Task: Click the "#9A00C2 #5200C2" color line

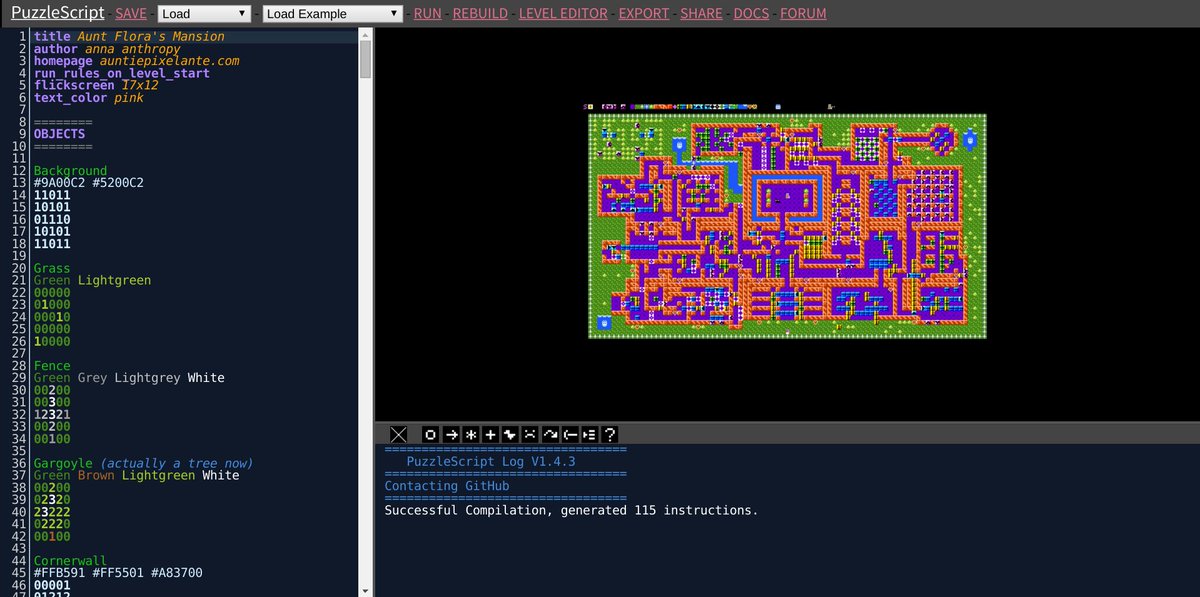Action: pyautogui.click(x=89, y=183)
